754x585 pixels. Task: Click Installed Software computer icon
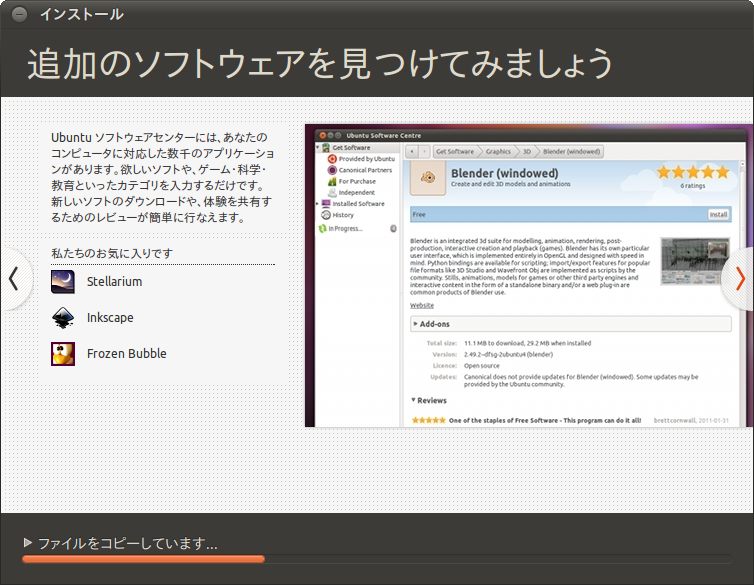point(326,204)
